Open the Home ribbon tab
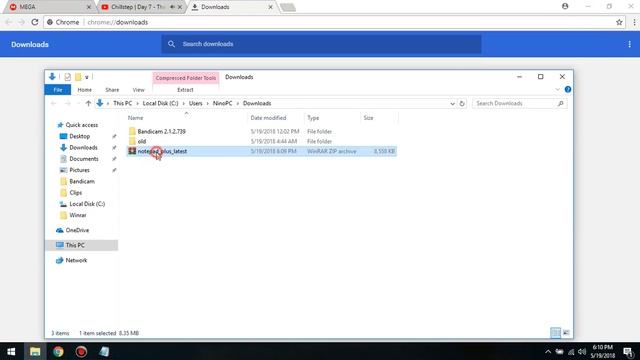Image resolution: width=640 pixels, height=360 pixels. tap(84, 90)
